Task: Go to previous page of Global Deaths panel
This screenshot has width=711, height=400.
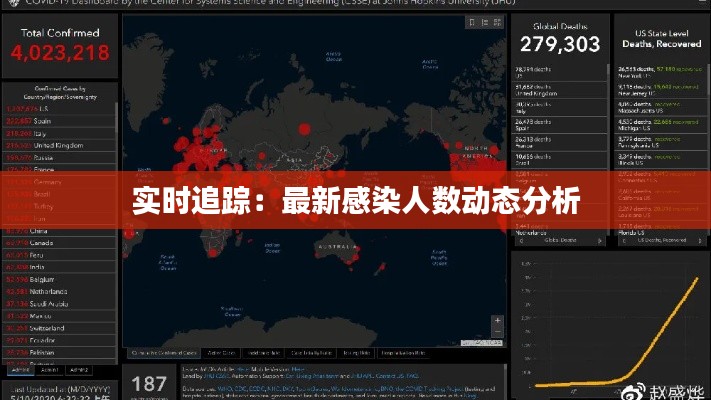Action: point(521,241)
